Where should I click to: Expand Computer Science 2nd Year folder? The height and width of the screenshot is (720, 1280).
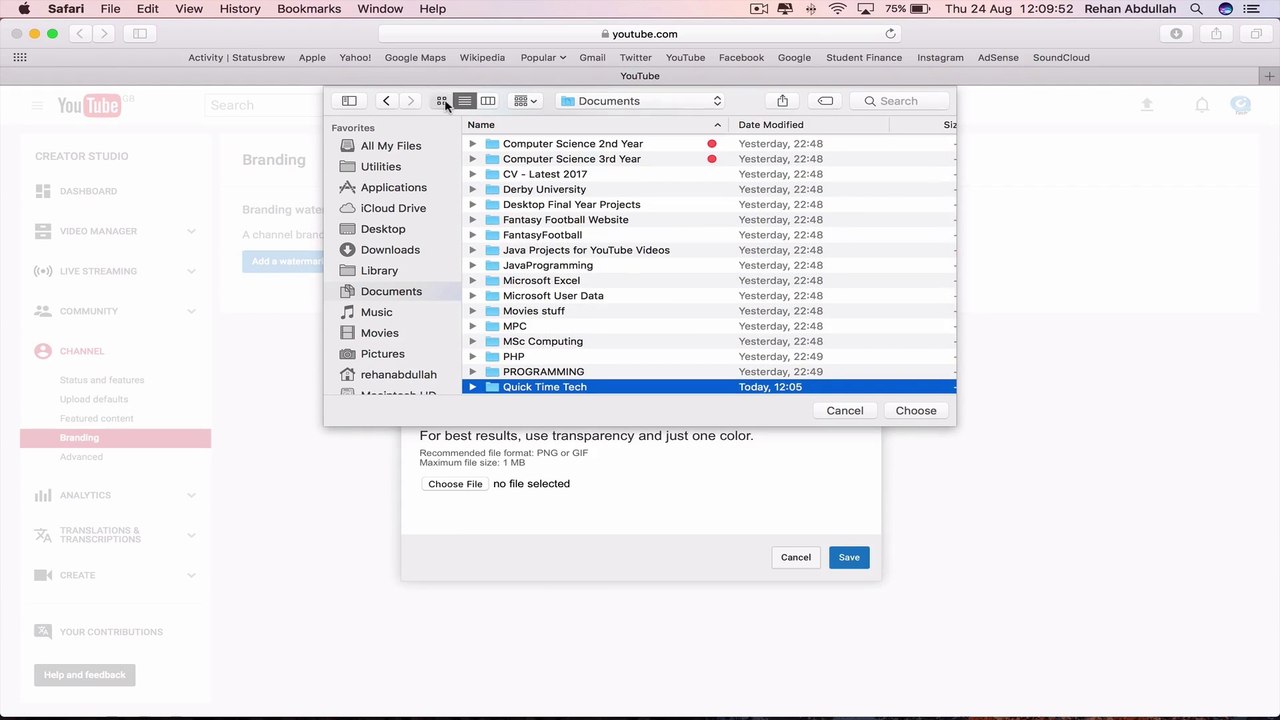473,144
